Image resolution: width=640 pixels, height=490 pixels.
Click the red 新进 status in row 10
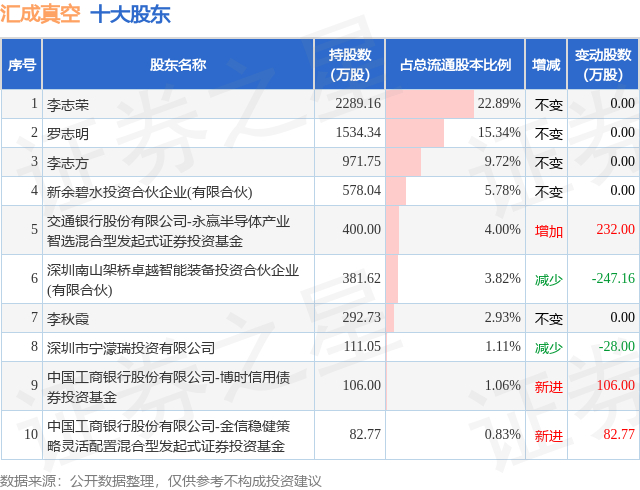pos(549,436)
